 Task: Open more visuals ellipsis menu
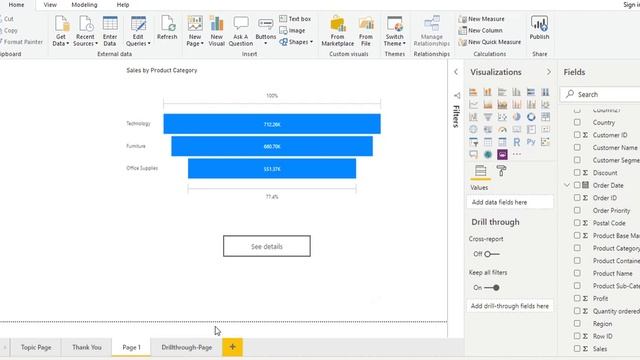517,154
